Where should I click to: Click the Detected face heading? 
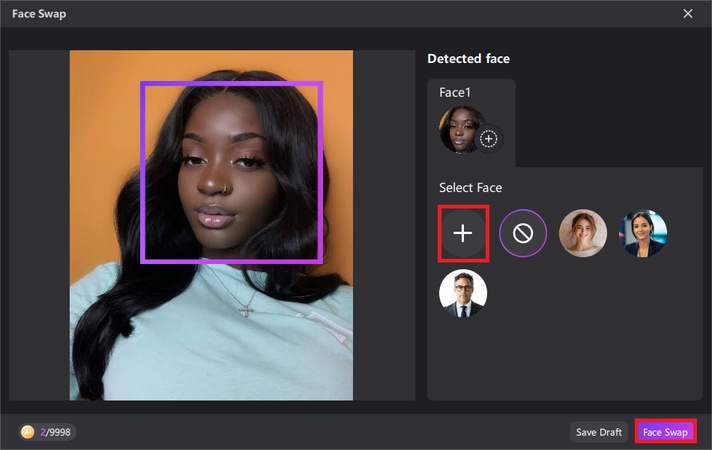tap(468, 59)
